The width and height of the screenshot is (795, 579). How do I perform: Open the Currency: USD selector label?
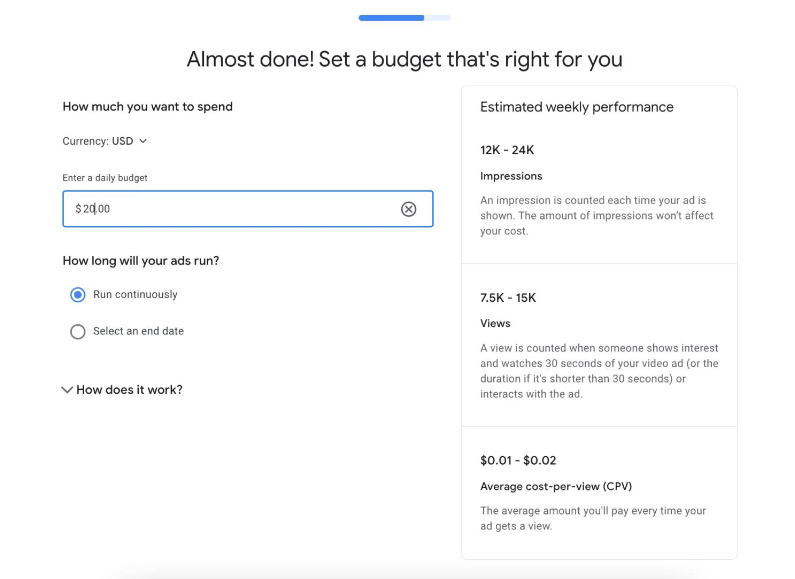point(98,141)
